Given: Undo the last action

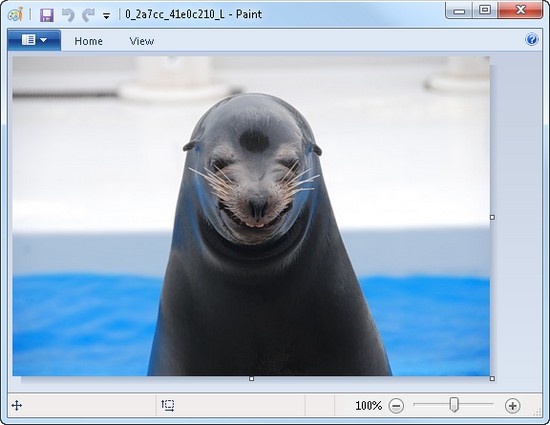Looking at the screenshot, I should click(x=68, y=15).
